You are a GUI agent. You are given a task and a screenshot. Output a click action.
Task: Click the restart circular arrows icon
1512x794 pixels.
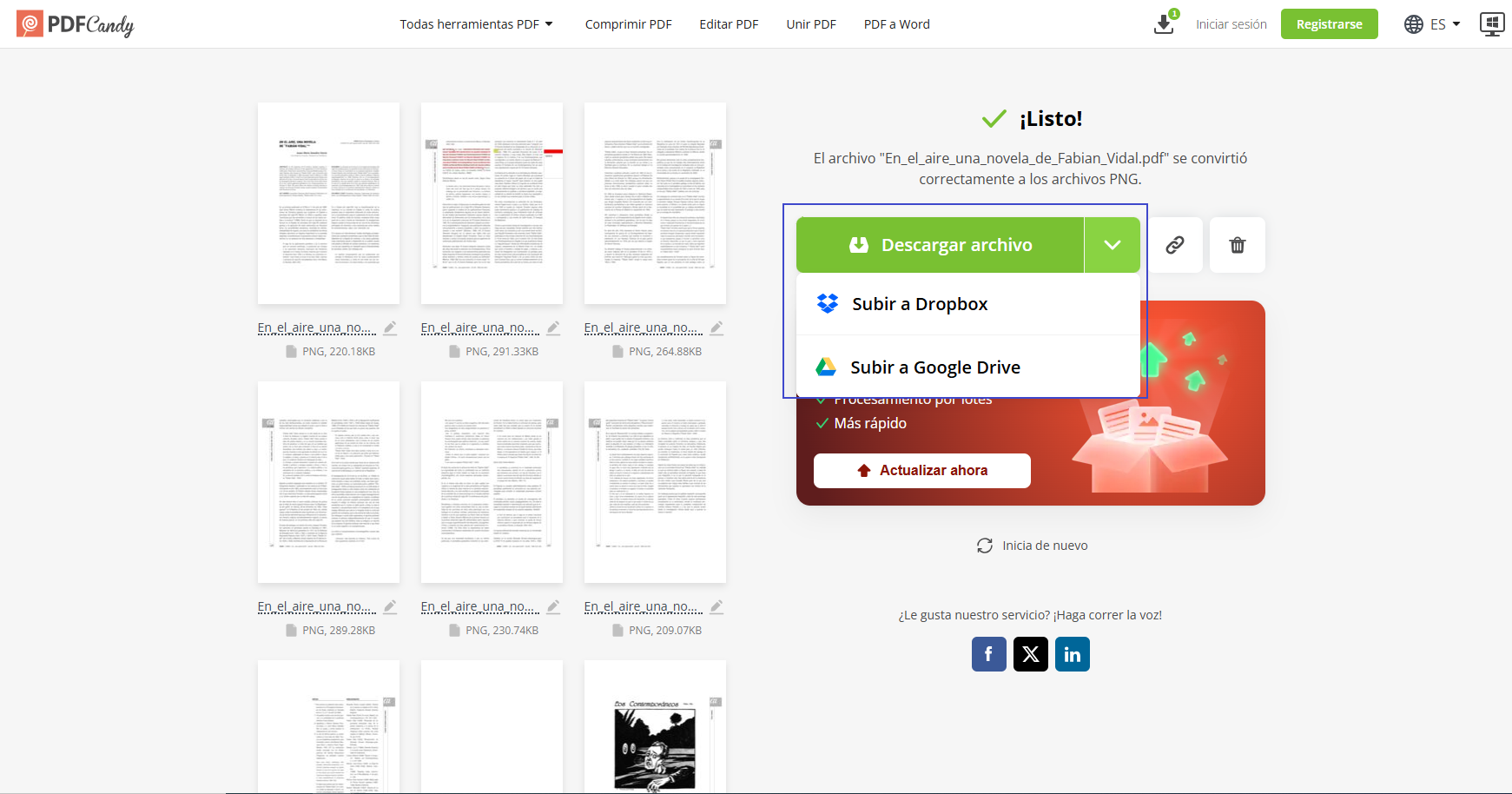pyautogui.click(x=985, y=546)
